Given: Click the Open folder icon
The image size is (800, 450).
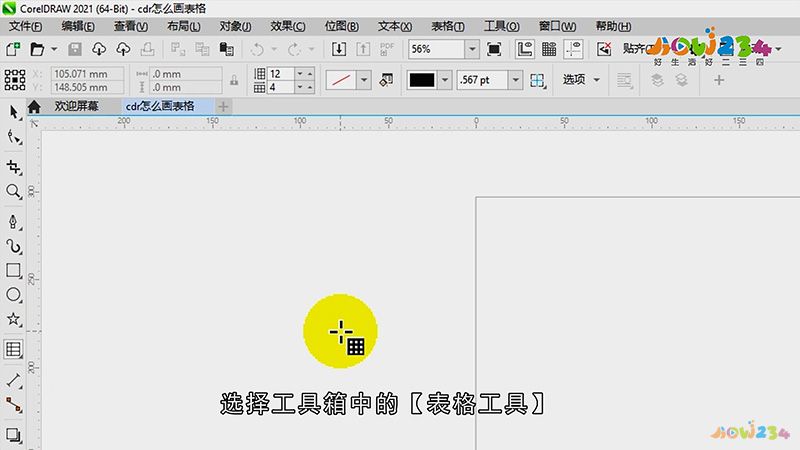Looking at the screenshot, I should (x=37, y=49).
